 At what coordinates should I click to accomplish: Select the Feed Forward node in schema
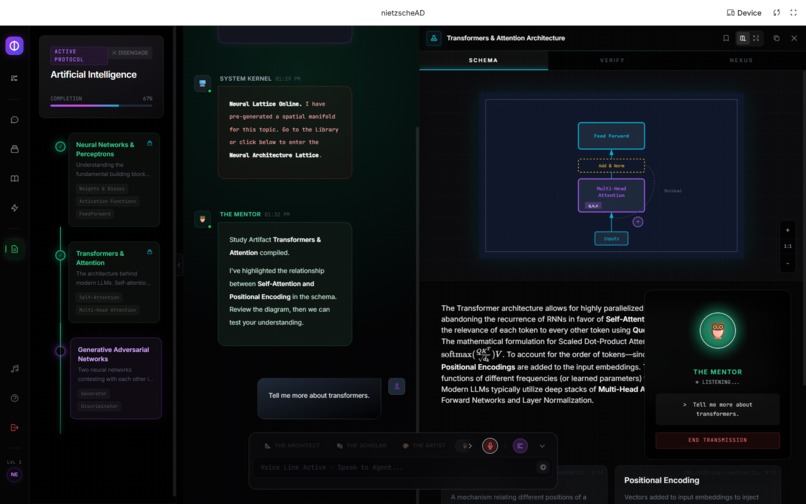point(611,136)
